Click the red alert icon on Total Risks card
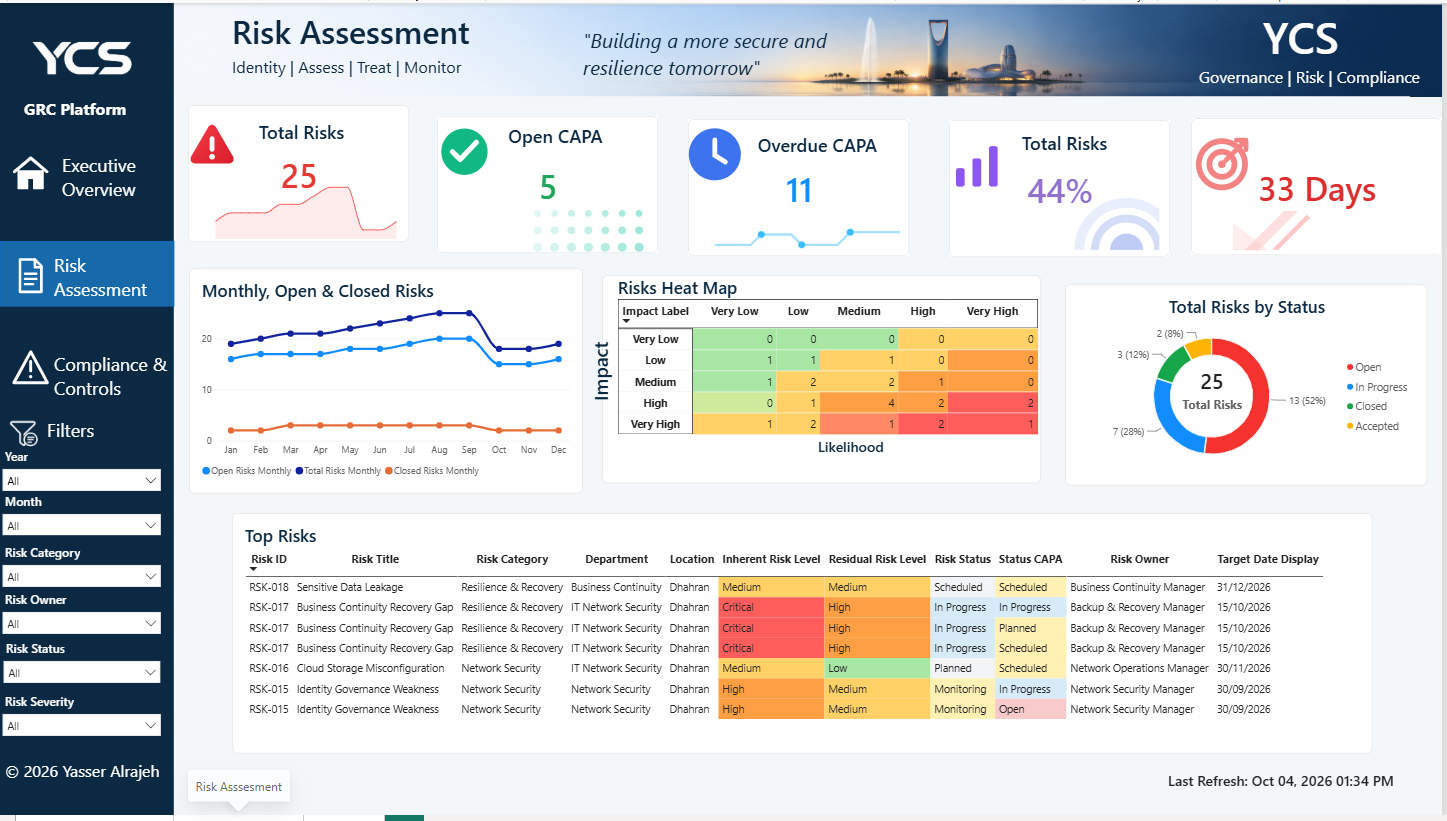1447x821 pixels. 212,144
